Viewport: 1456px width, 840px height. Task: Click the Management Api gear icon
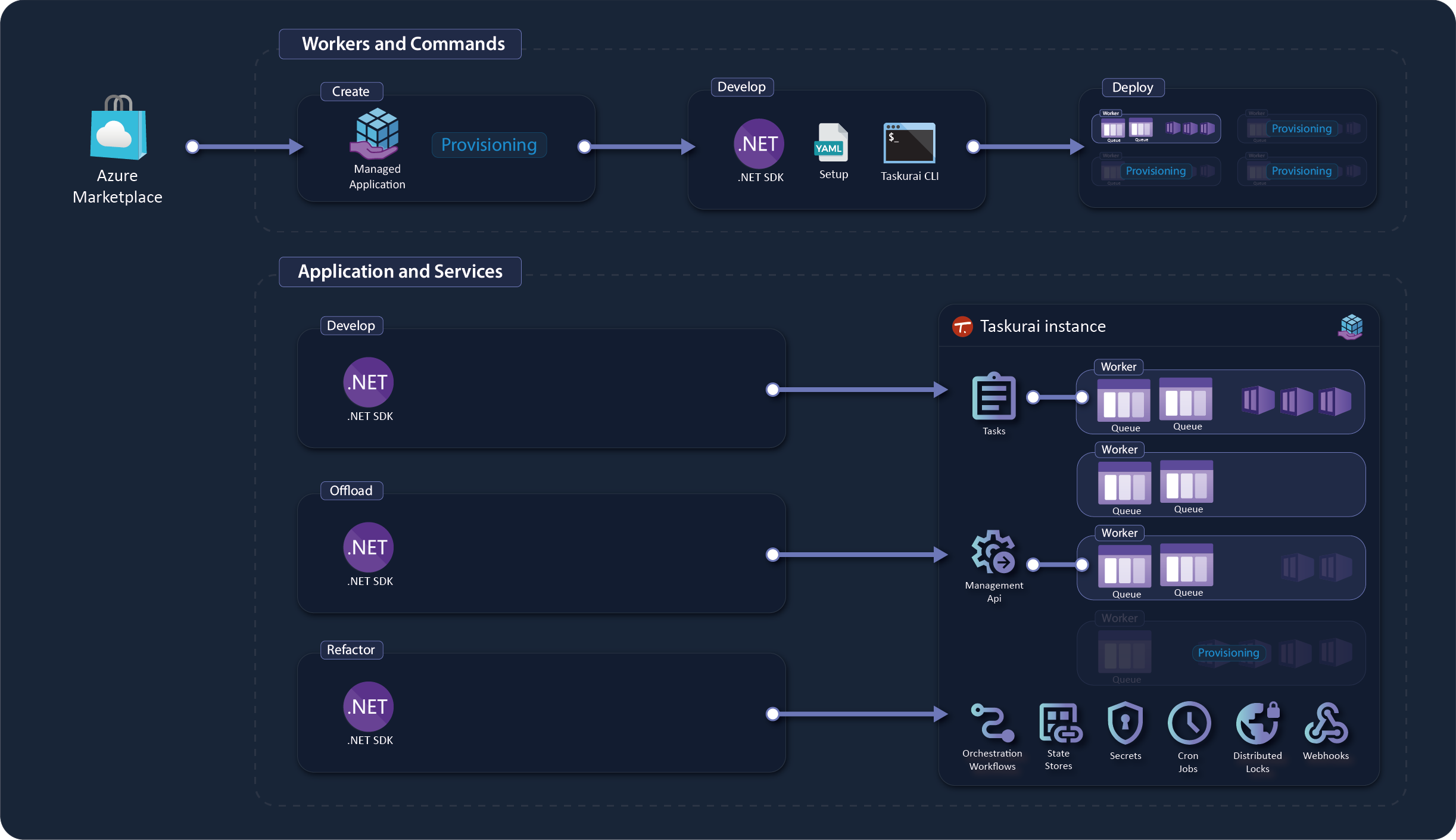click(x=993, y=552)
